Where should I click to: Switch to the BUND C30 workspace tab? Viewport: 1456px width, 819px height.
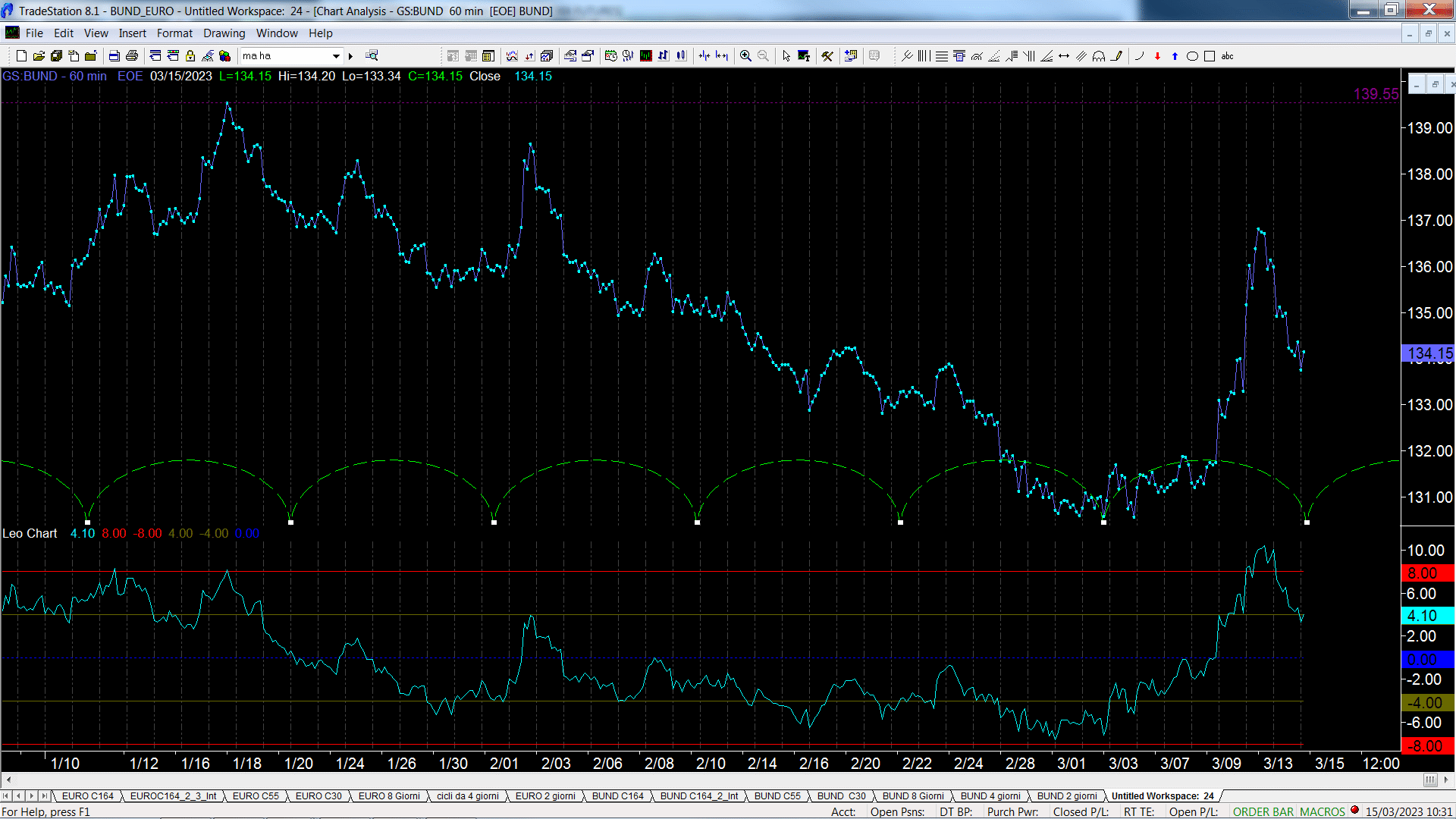point(841,796)
